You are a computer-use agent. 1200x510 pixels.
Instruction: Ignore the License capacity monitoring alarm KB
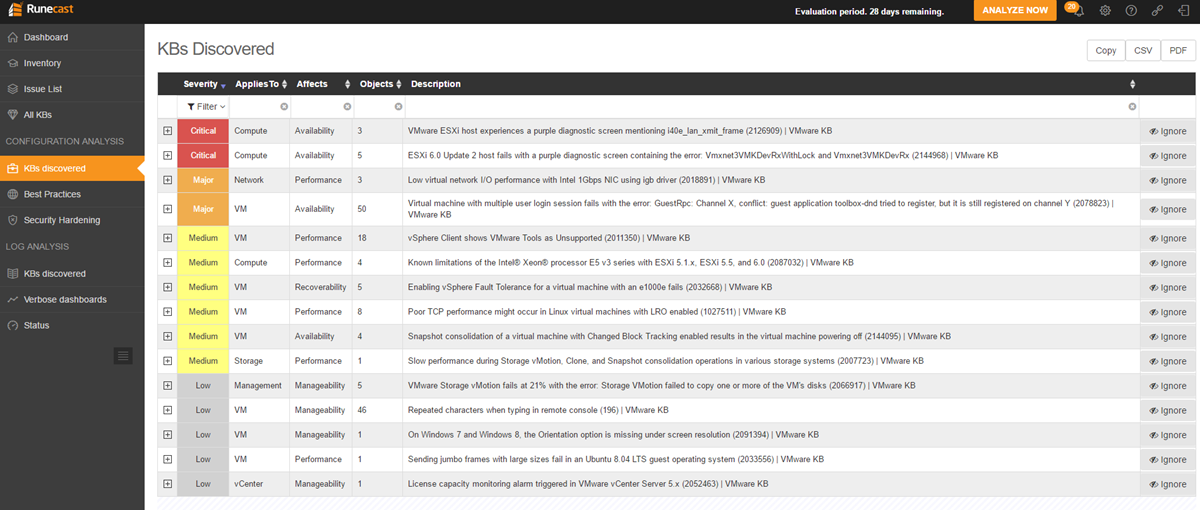[x=1167, y=484]
